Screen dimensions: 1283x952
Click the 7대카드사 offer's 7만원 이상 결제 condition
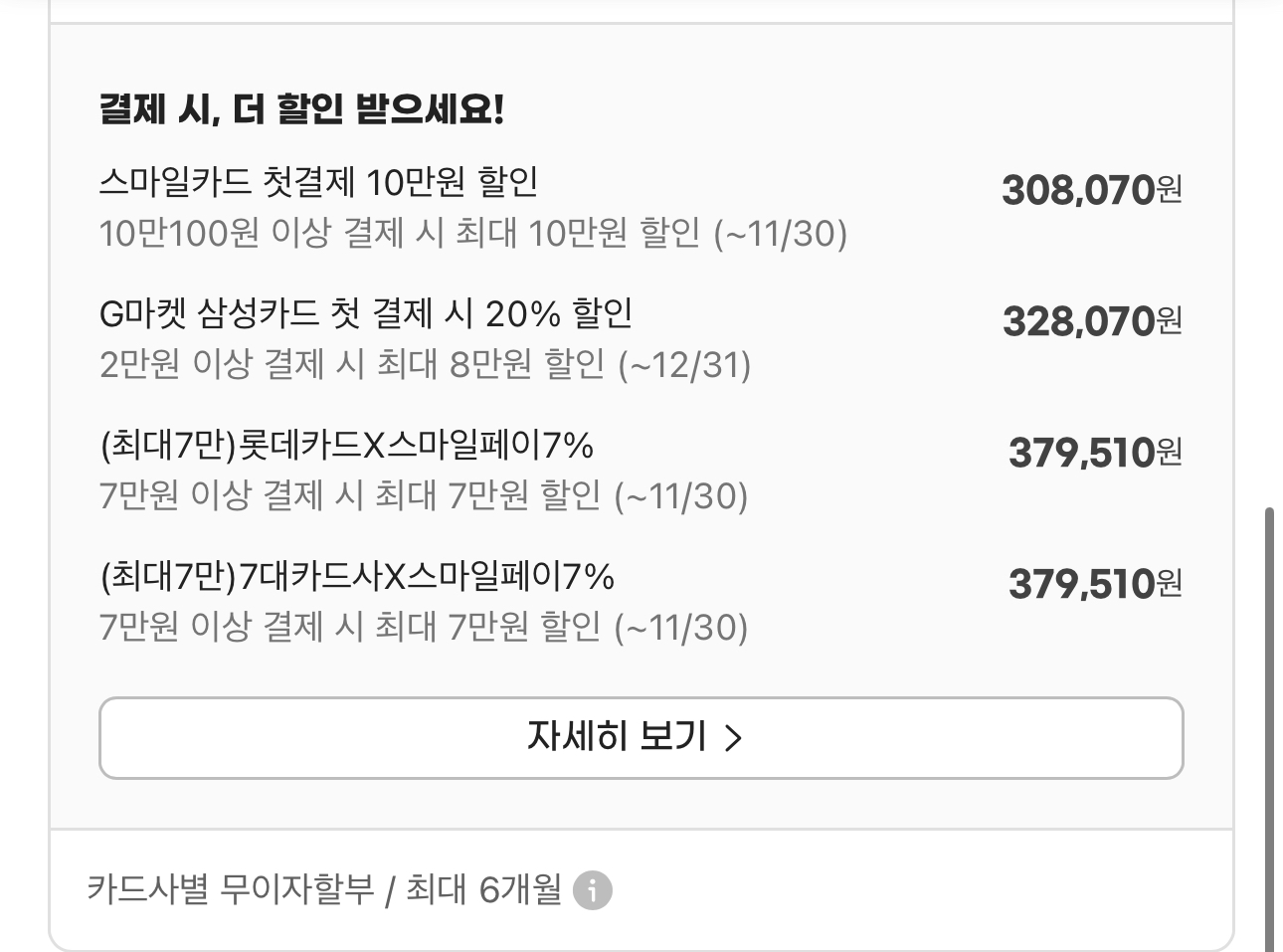coord(423,628)
